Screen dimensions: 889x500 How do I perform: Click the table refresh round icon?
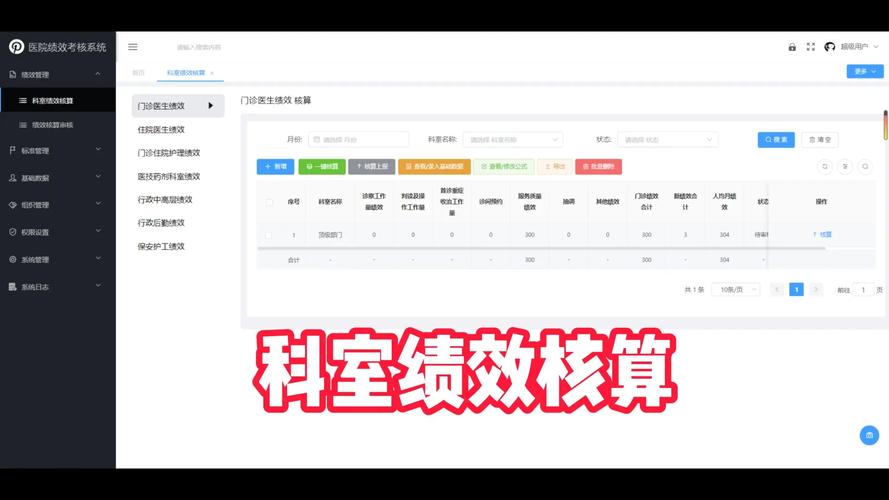point(825,167)
